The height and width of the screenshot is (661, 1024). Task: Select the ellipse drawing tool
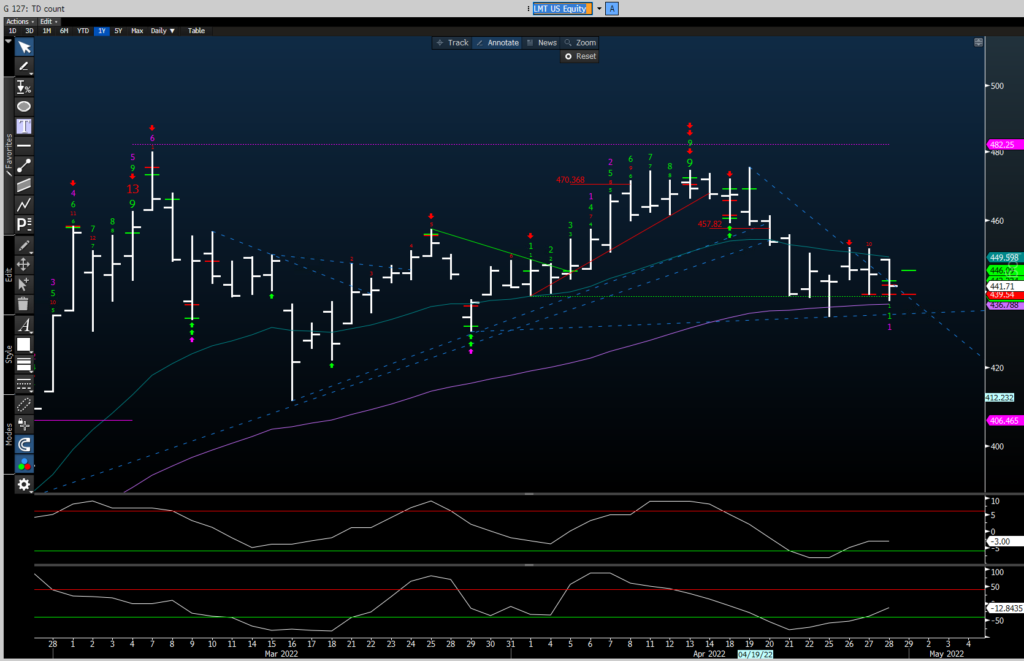[24, 106]
